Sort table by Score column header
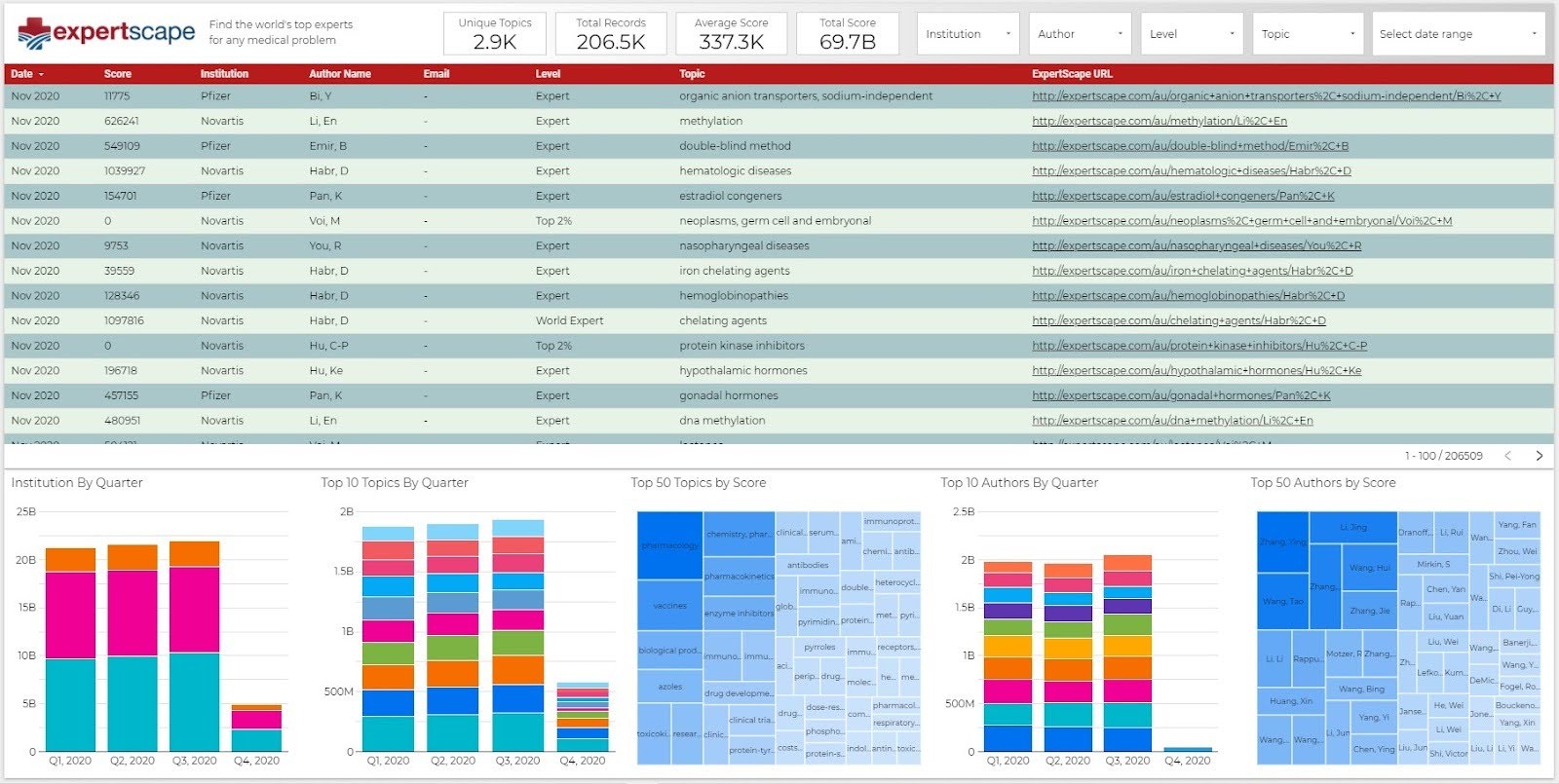1559x784 pixels. coord(118,74)
